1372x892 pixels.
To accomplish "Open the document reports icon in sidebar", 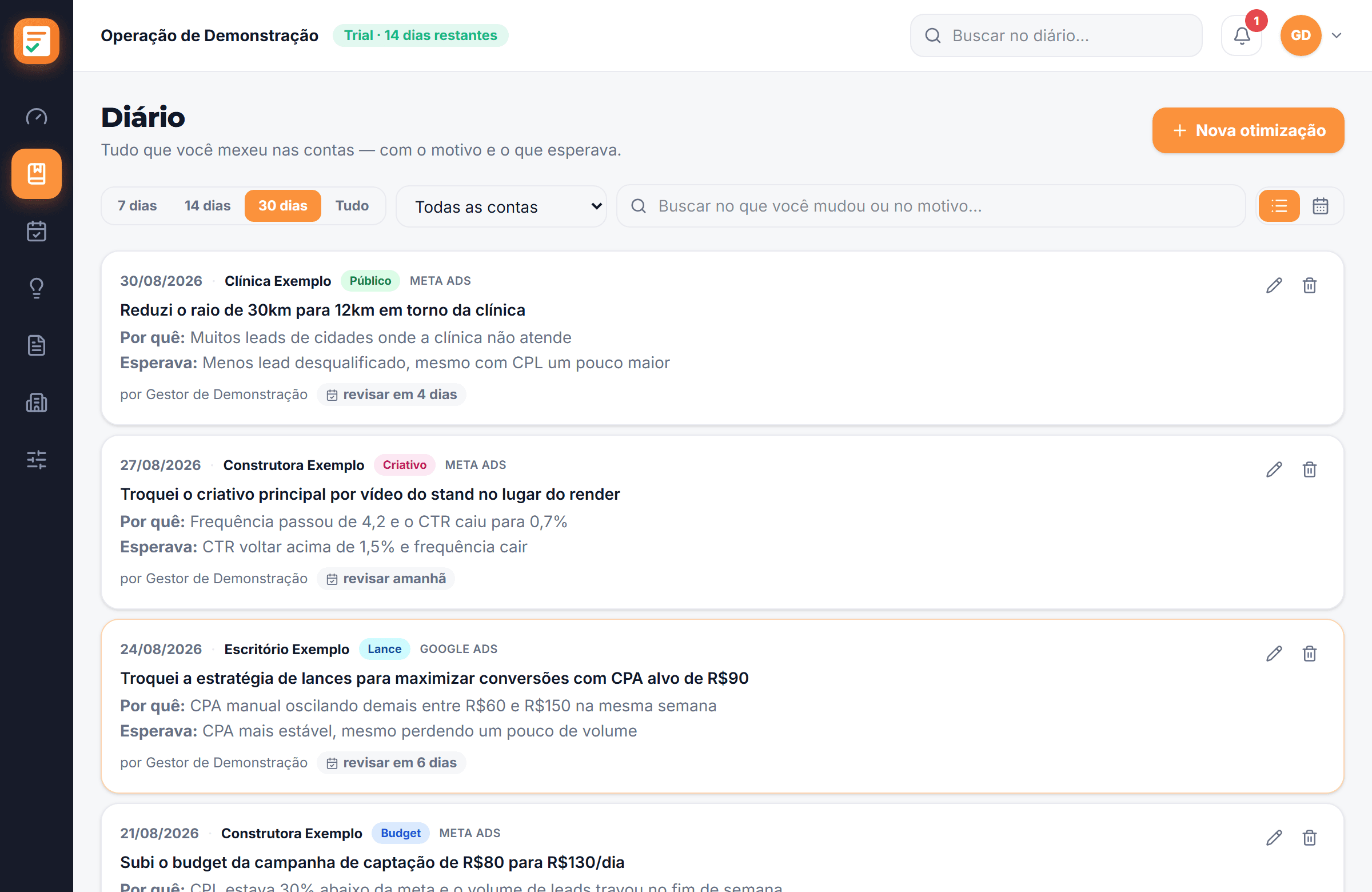I will [x=37, y=345].
